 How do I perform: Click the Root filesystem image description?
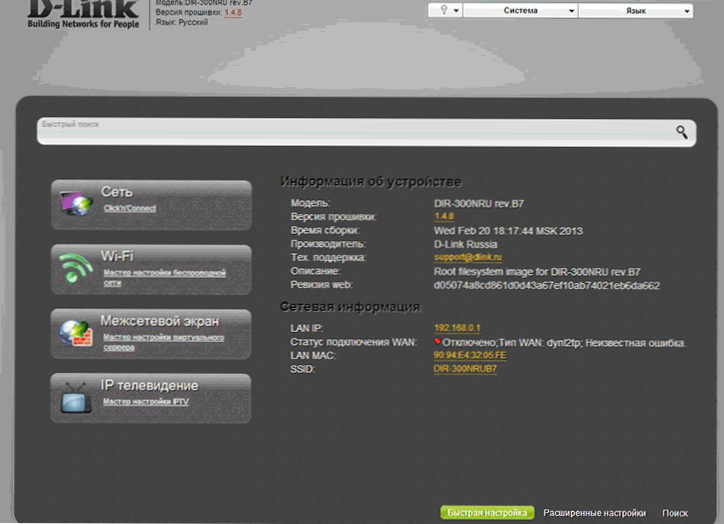537,271
